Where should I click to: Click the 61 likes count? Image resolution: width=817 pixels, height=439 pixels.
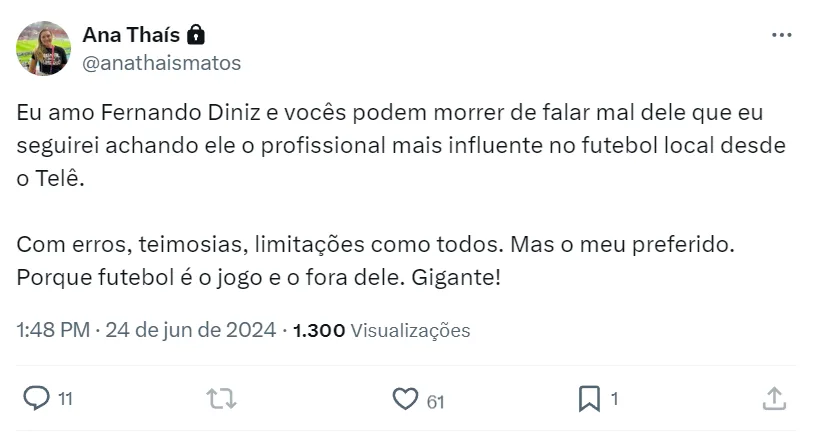point(435,400)
